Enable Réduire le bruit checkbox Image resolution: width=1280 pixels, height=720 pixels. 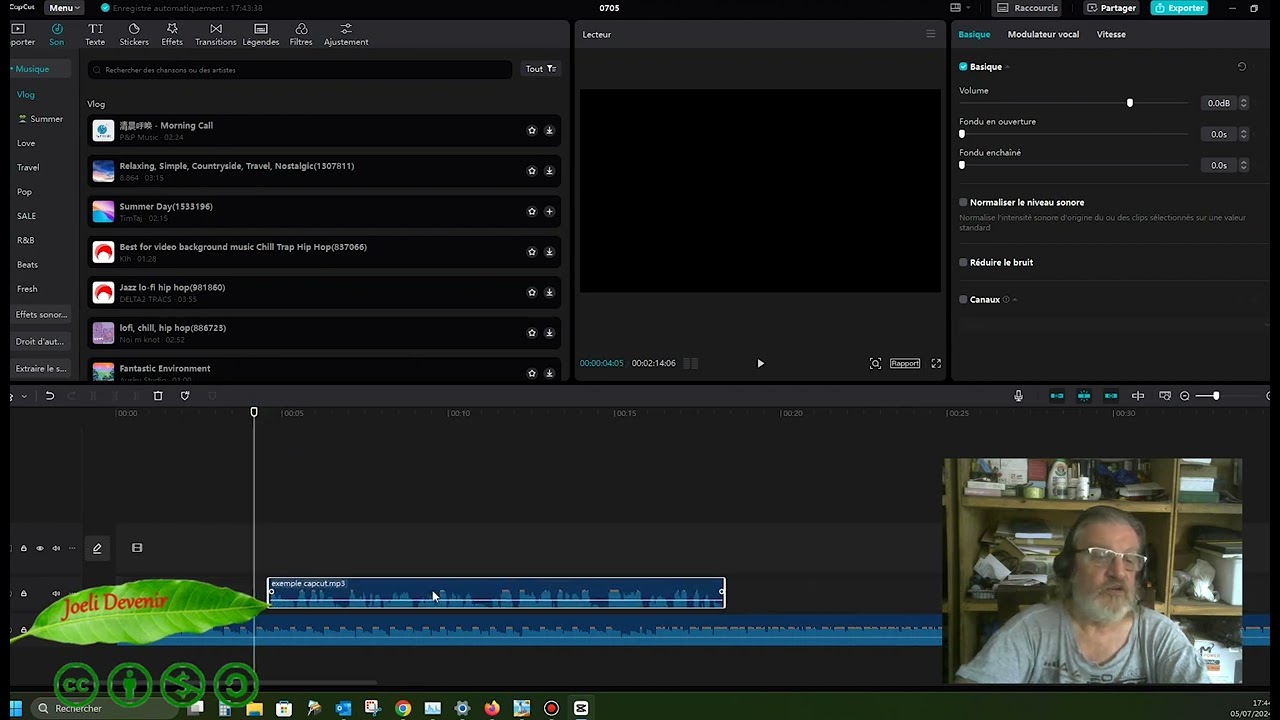point(963,262)
